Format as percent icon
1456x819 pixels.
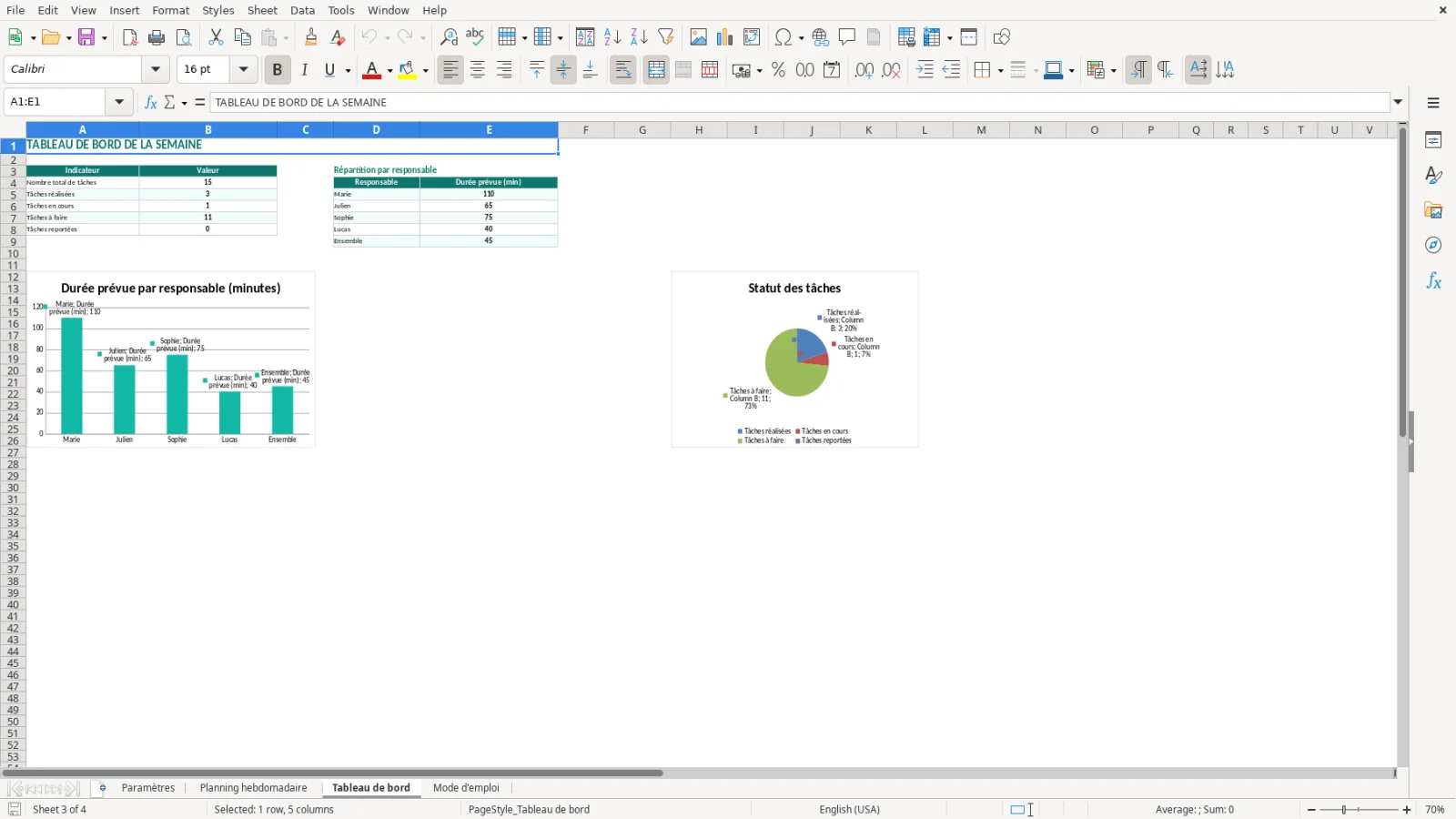pyautogui.click(x=778, y=70)
